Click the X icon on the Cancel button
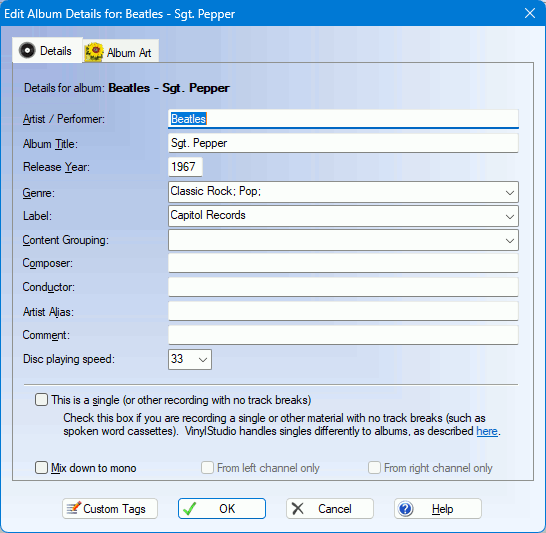The height and width of the screenshot is (533, 546). point(298,509)
